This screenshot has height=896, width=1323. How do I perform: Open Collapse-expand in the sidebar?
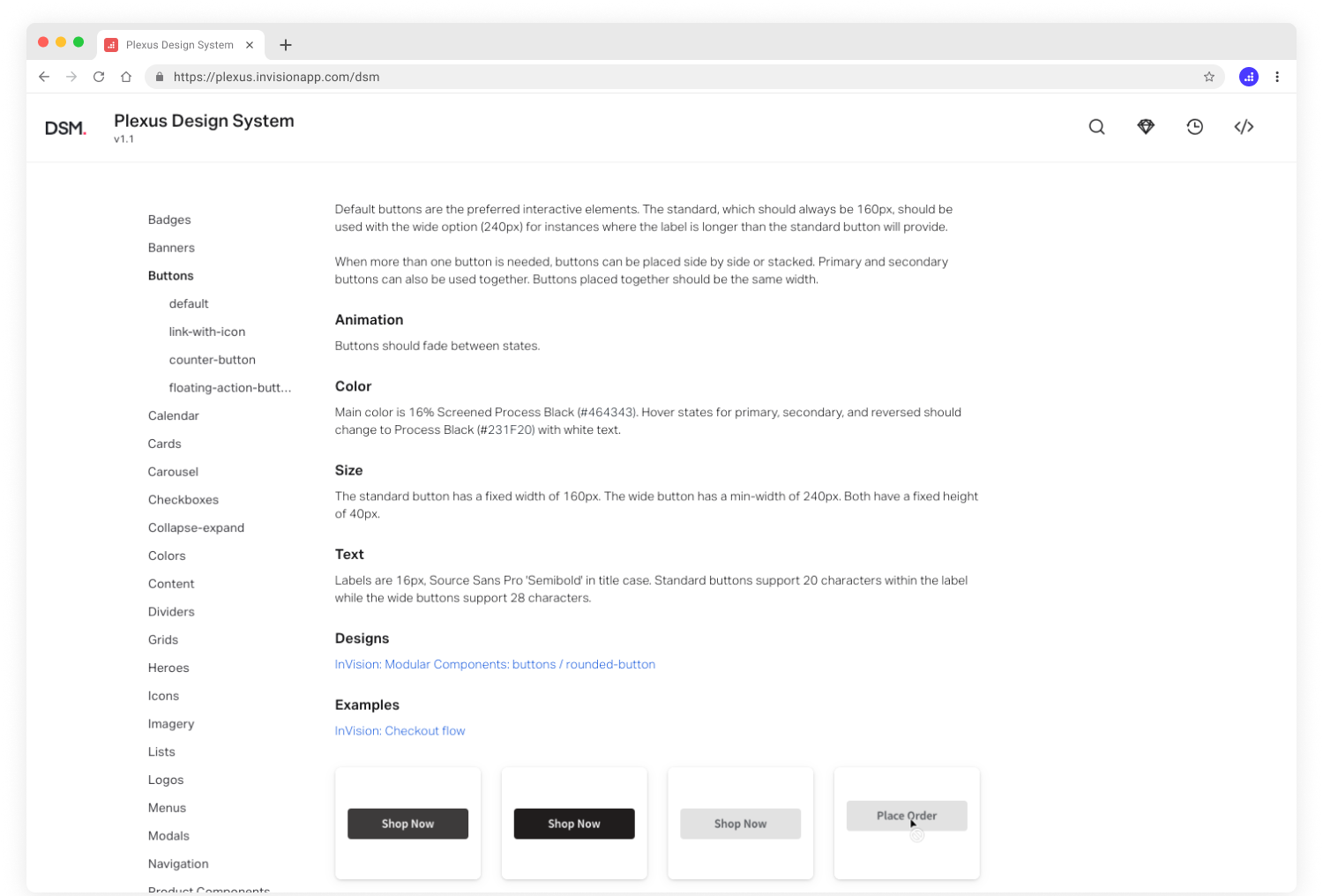(196, 527)
